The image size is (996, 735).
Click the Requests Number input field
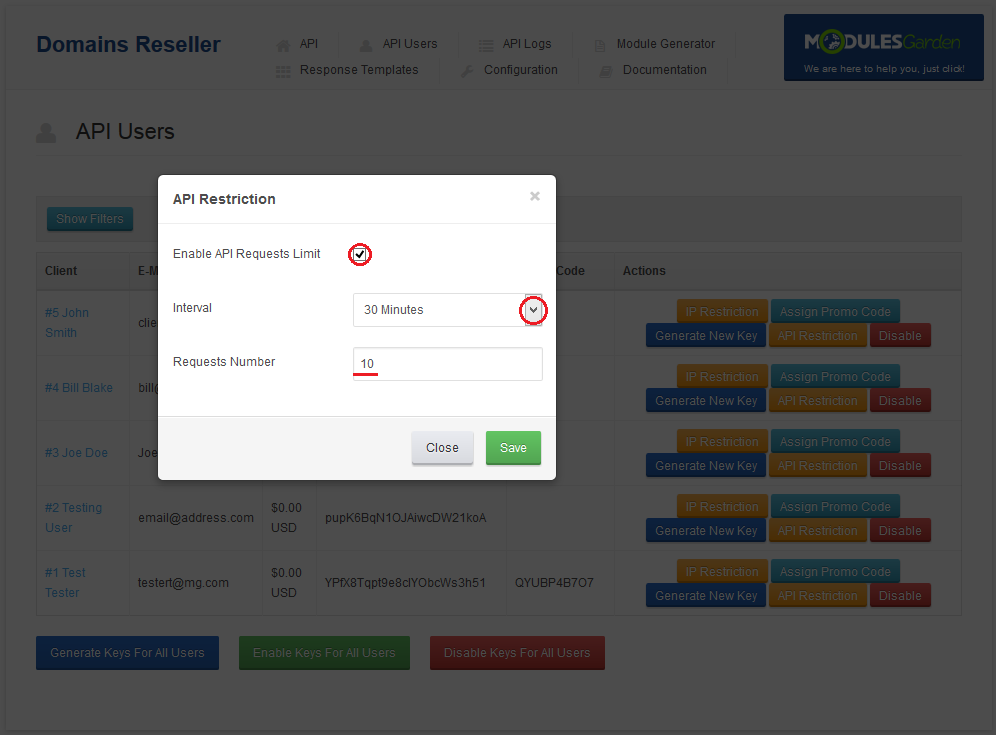click(x=447, y=364)
